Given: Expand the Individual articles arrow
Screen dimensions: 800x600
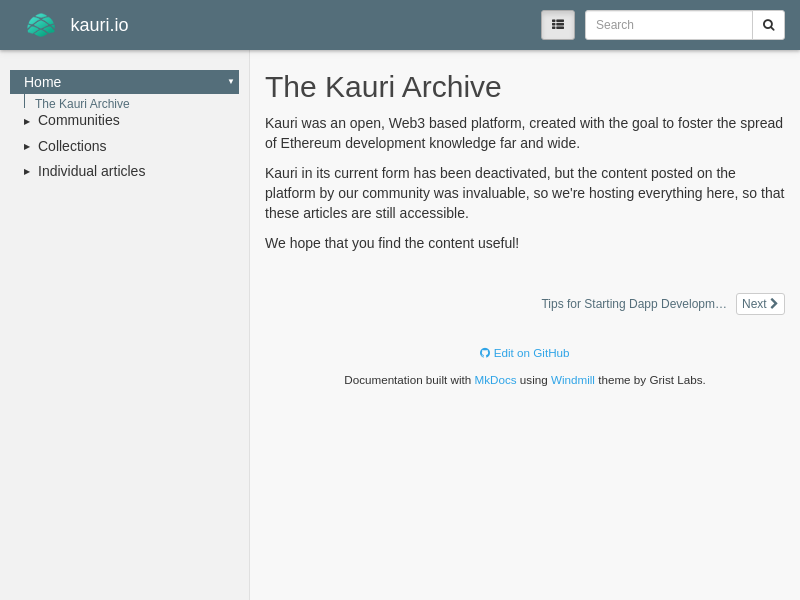Looking at the screenshot, I should tap(27, 172).
